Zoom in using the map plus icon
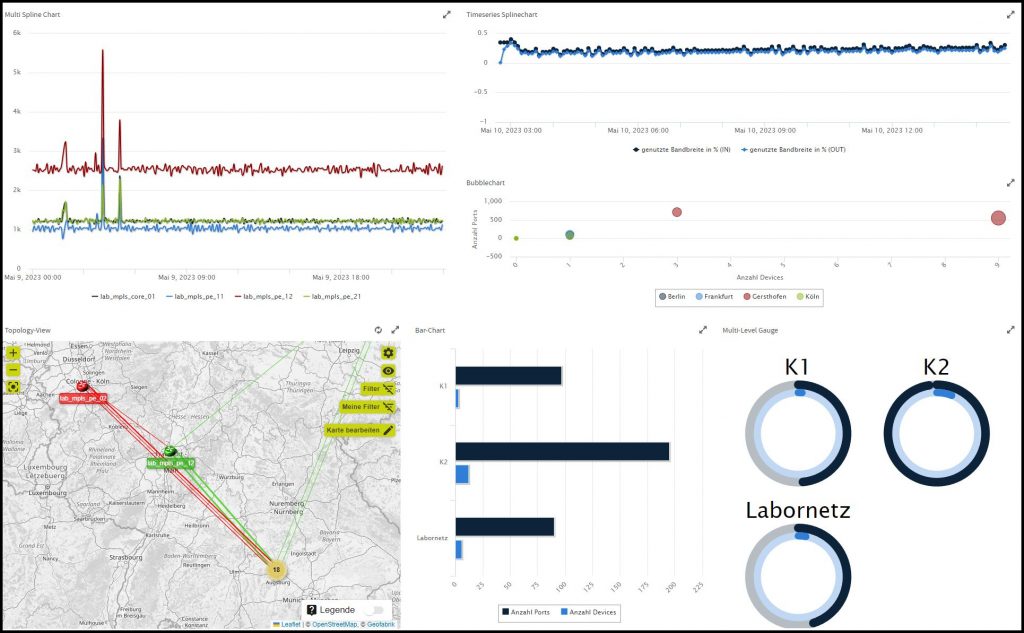Screen dimensions: 1024x633 click(13, 353)
